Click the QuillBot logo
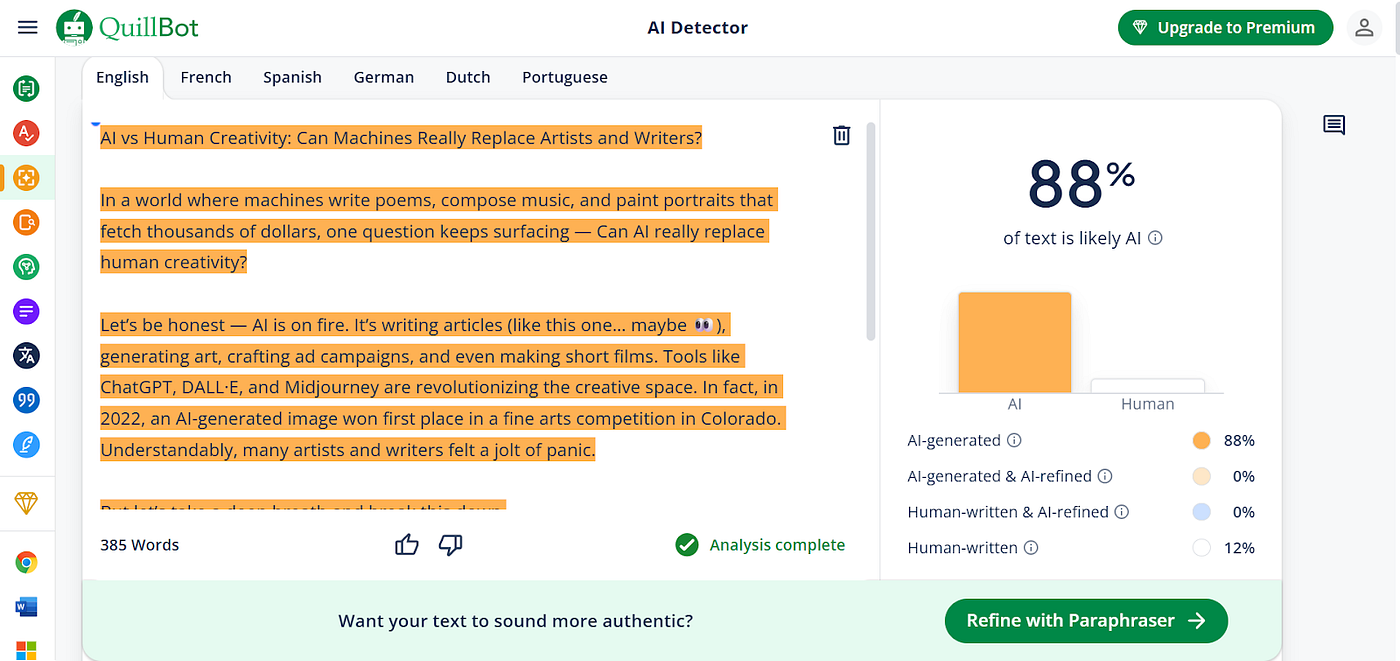This screenshot has height=661, width=1400. [127, 27]
